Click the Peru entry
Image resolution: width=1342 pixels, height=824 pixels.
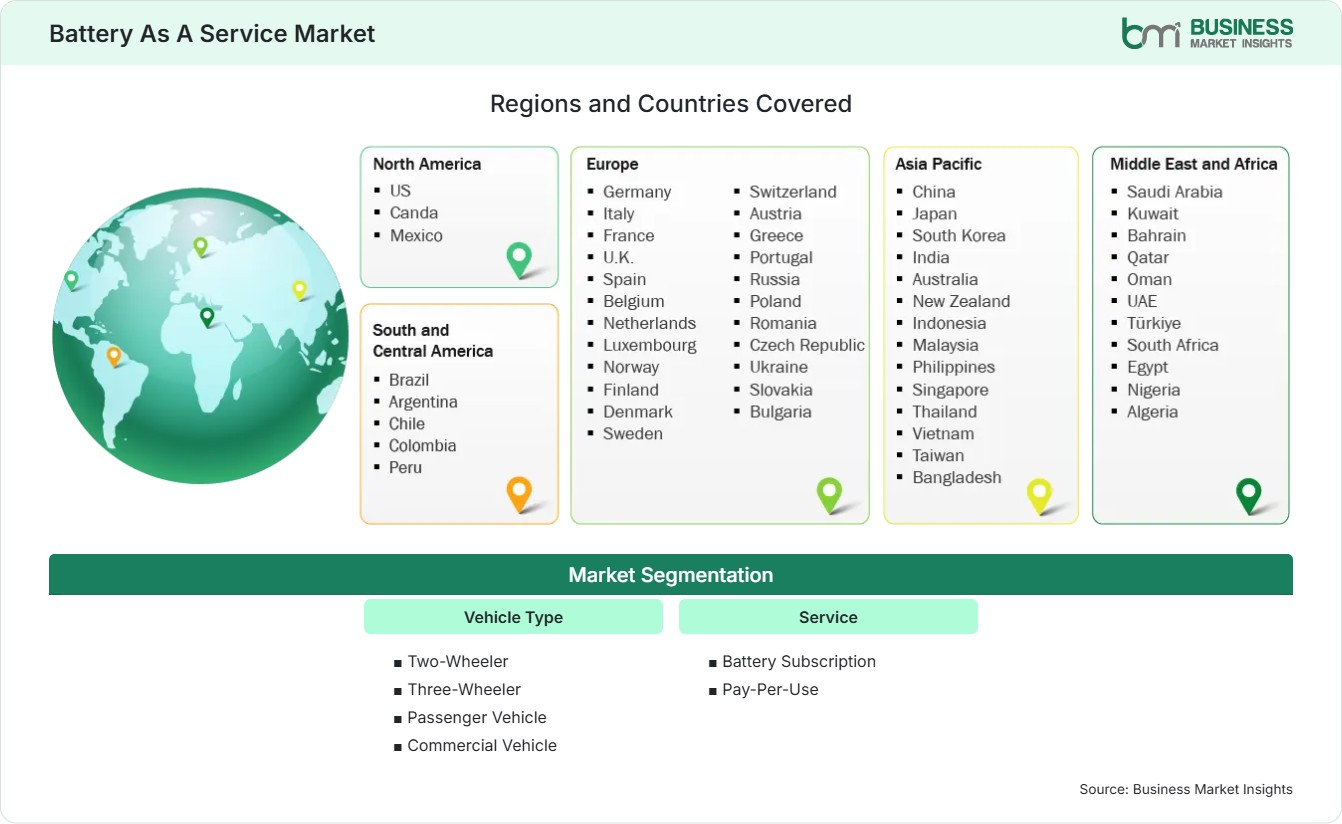(x=405, y=467)
